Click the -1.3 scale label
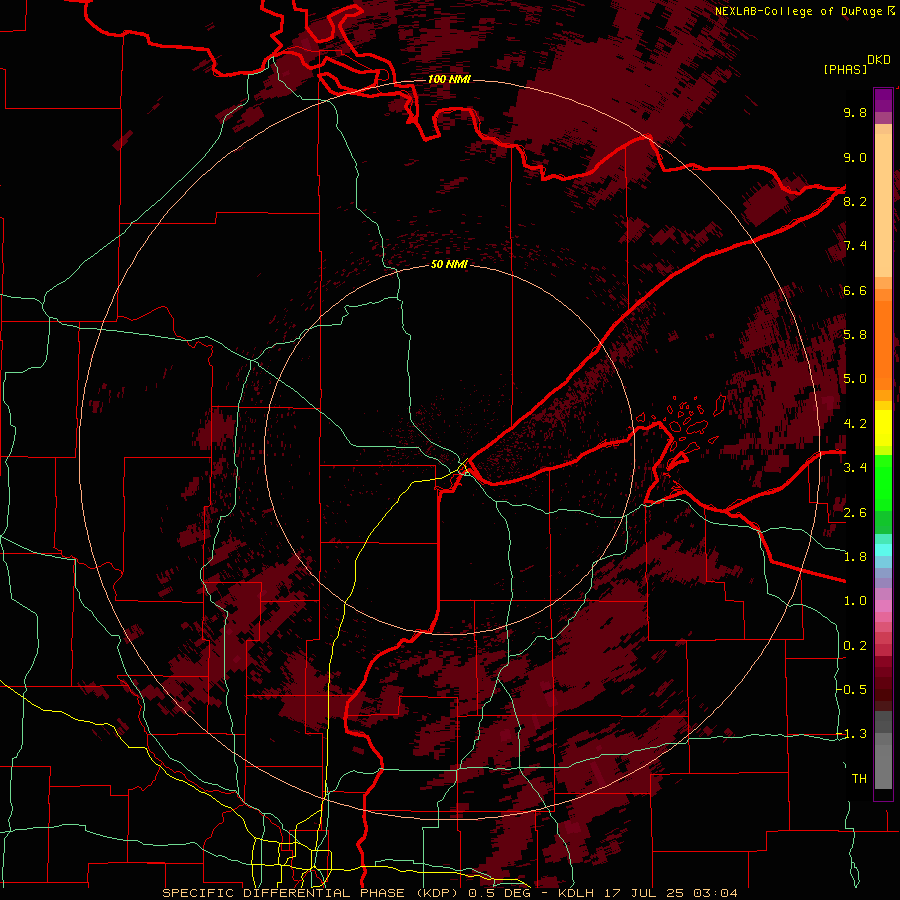The image size is (900, 900). coord(852,734)
